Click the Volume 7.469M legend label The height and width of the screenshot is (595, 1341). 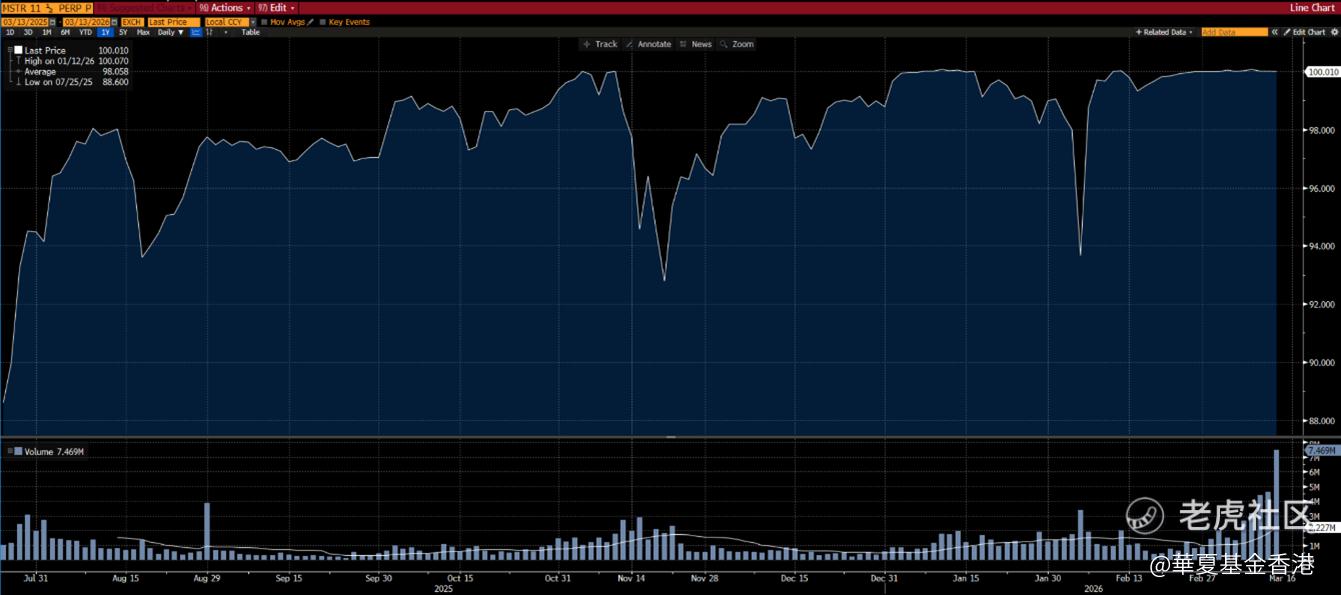(54, 452)
